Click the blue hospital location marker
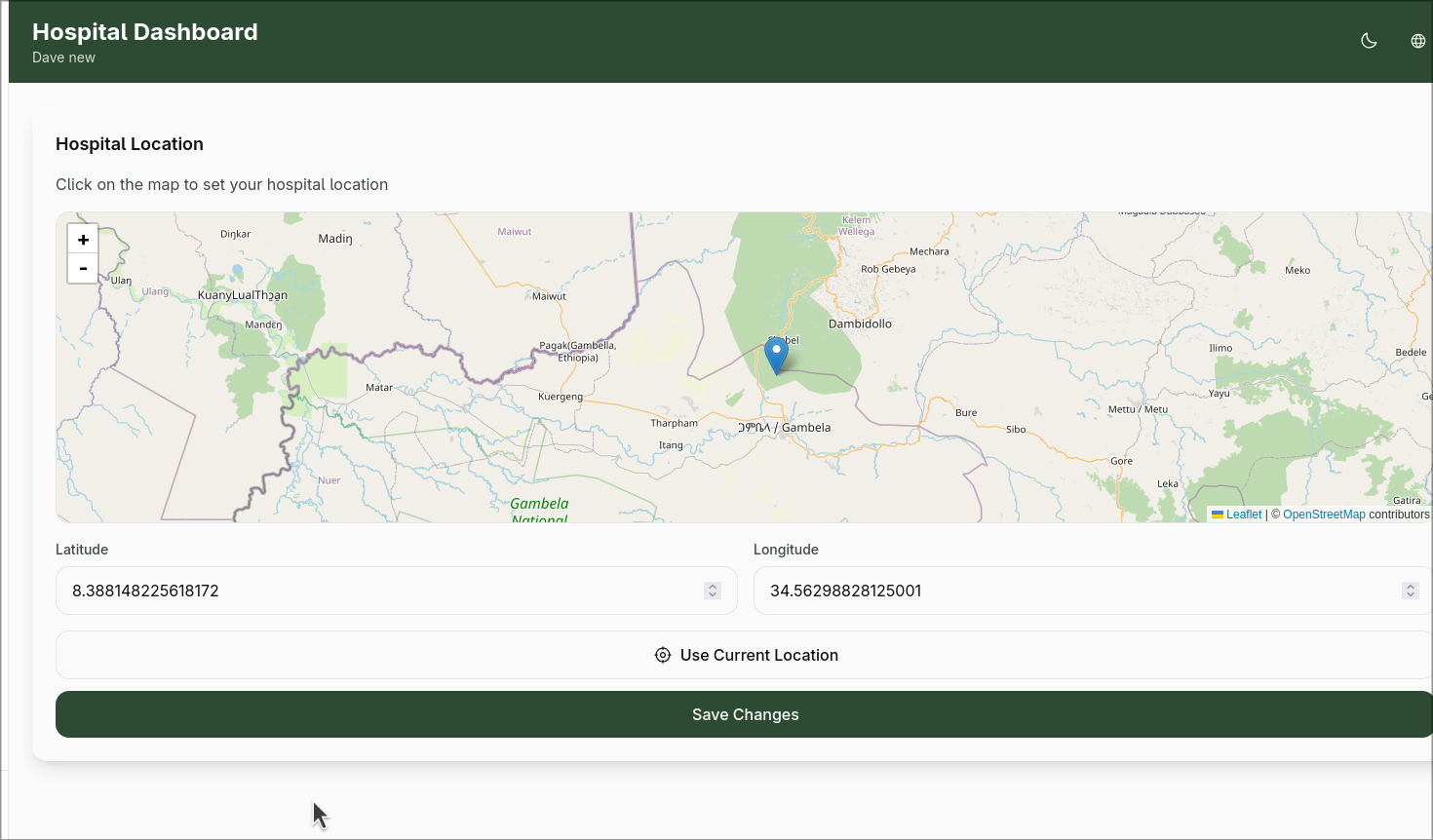This screenshot has height=840, width=1433. [776, 356]
